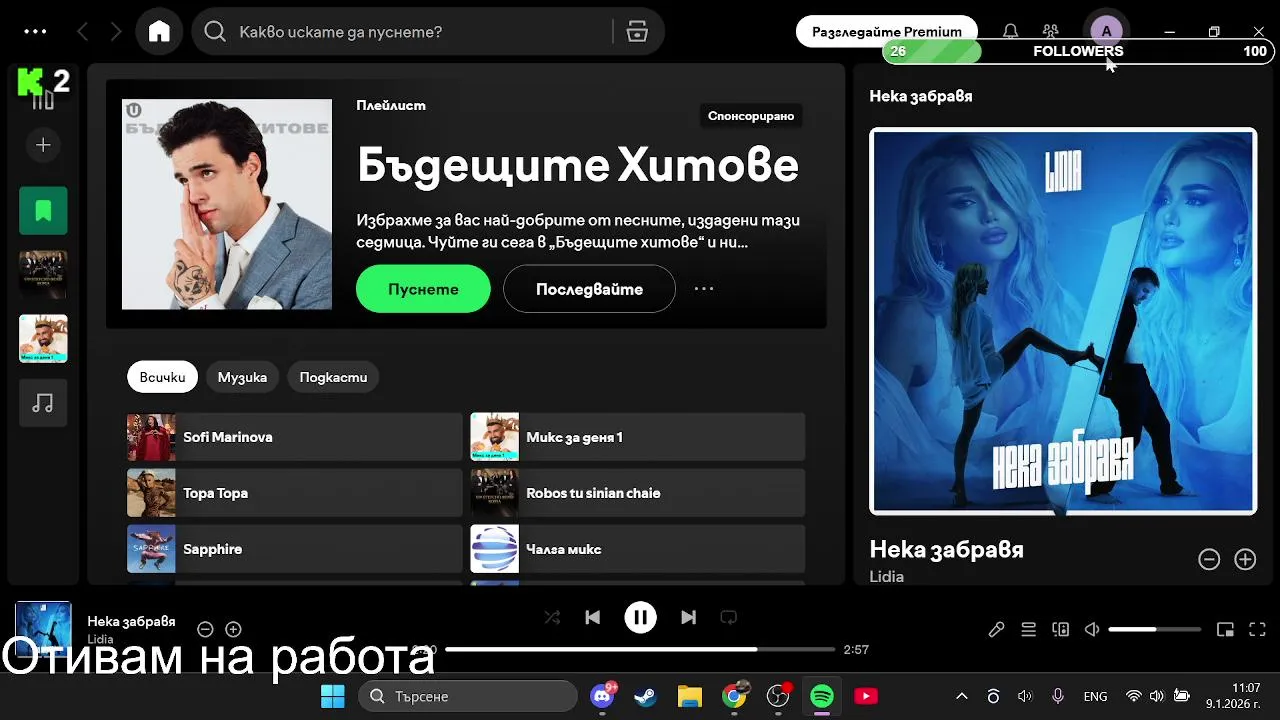Open the Windows Start button
The width and height of the screenshot is (1280, 720).
tap(332, 696)
